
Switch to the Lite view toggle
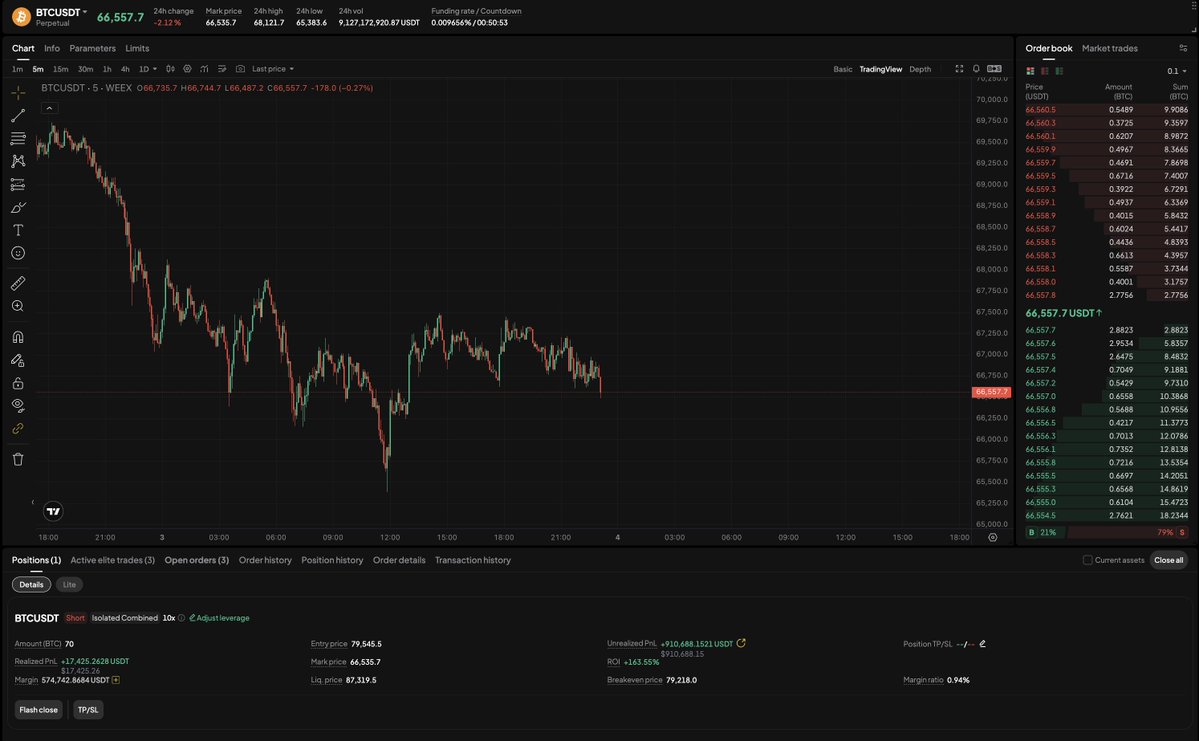[69, 584]
